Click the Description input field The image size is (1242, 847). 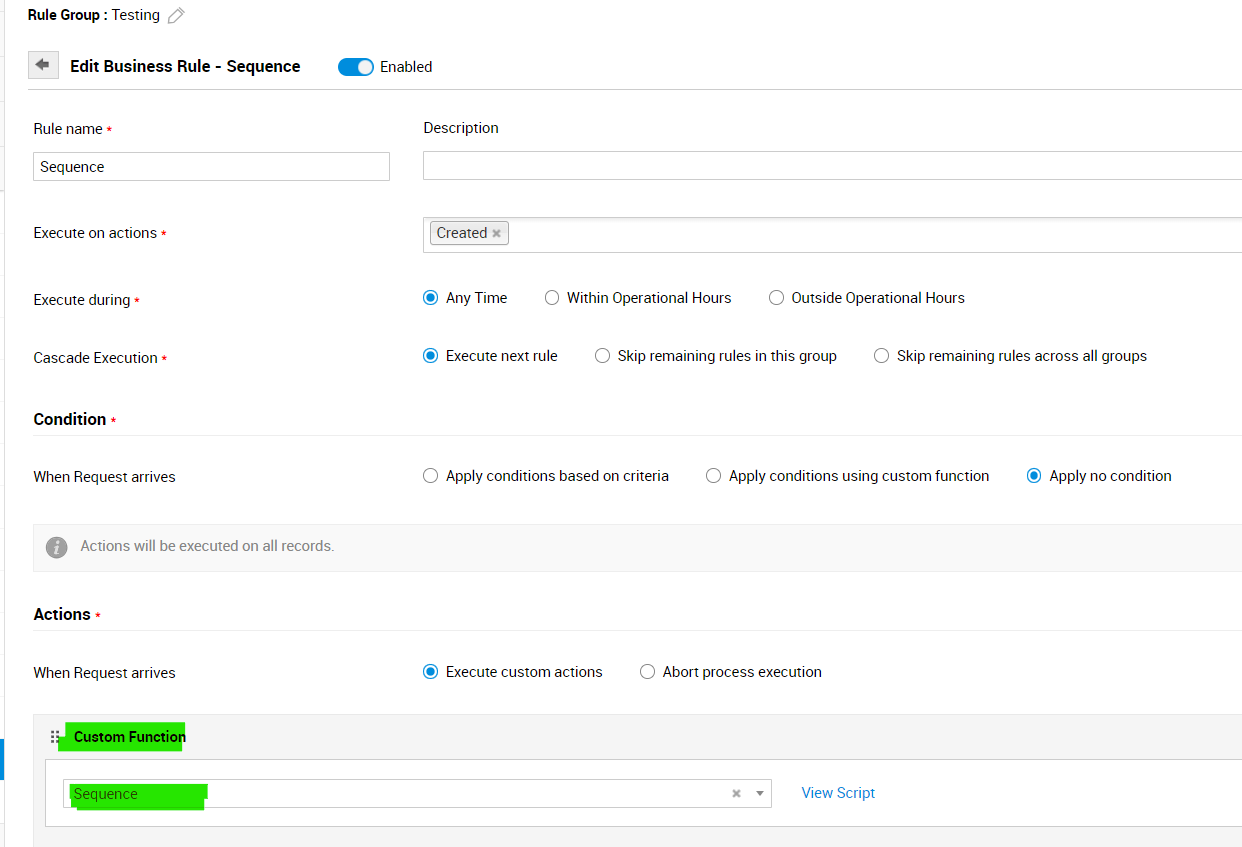point(830,166)
